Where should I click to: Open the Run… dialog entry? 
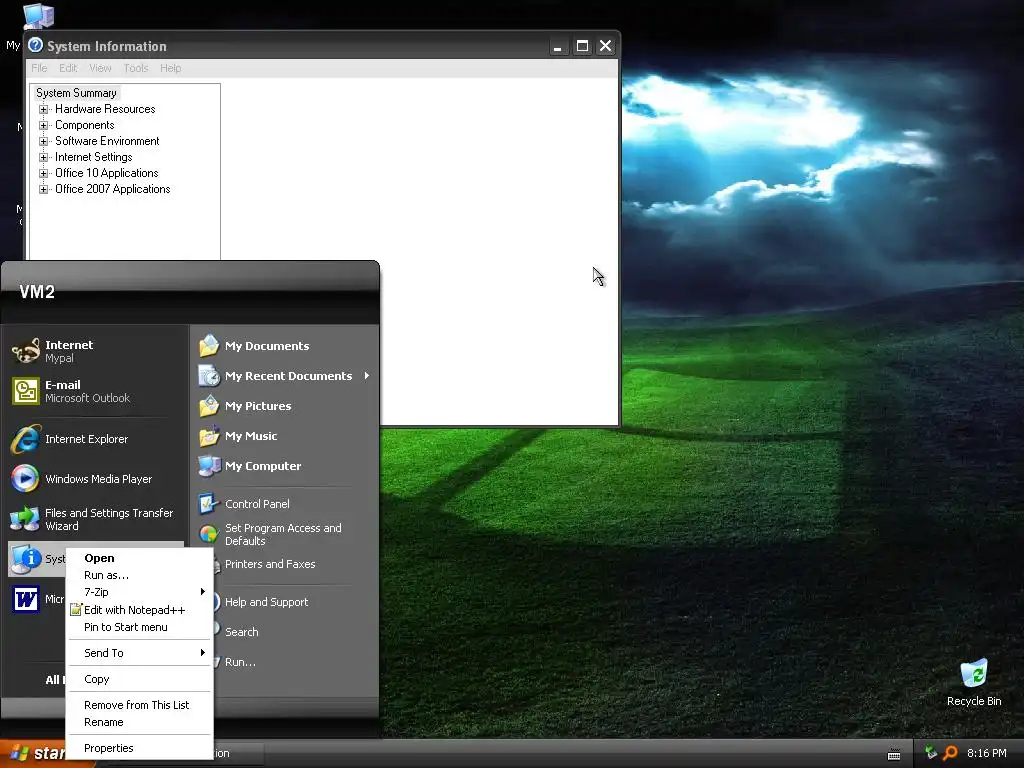(240, 662)
